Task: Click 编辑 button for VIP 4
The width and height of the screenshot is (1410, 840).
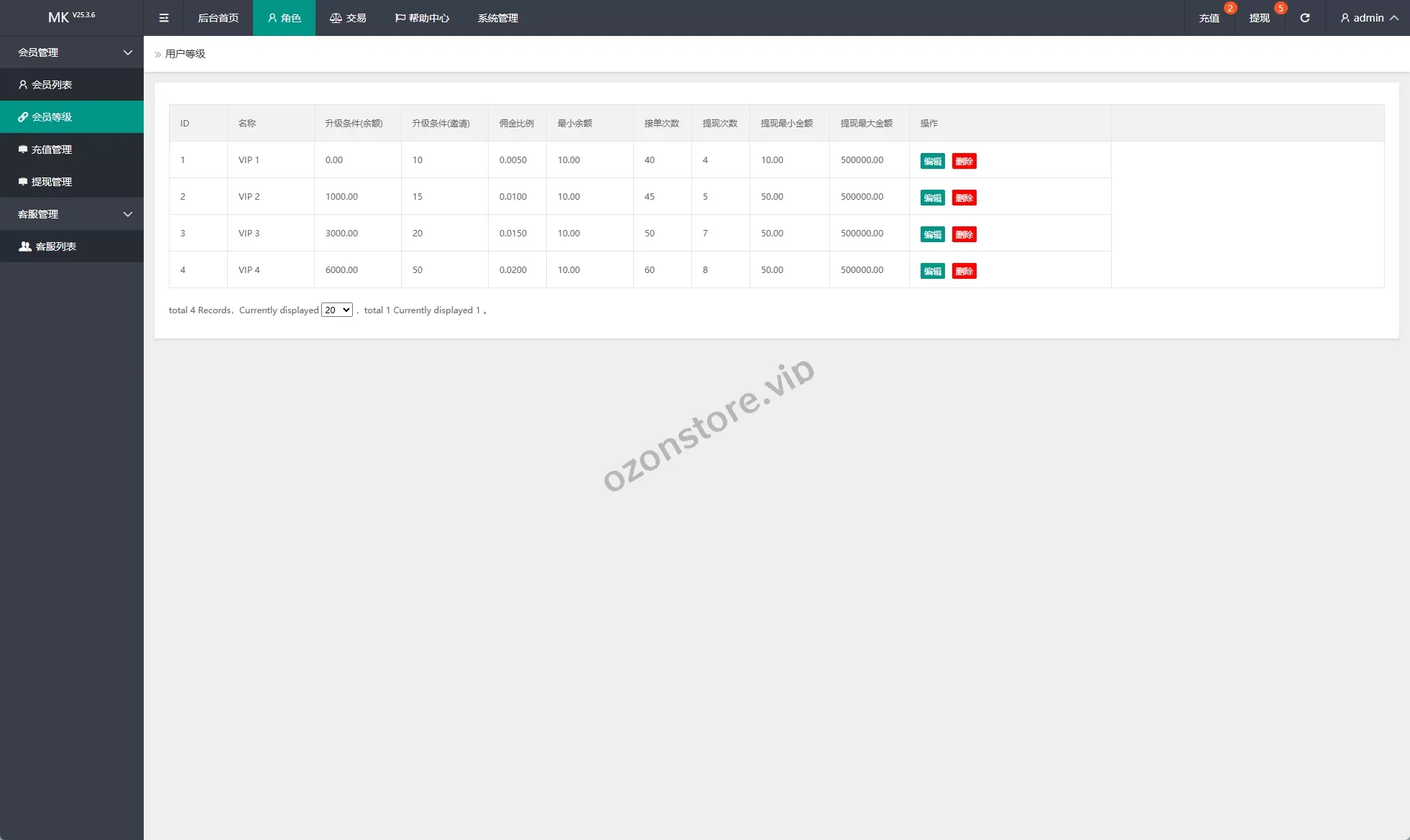Action: point(932,271)
